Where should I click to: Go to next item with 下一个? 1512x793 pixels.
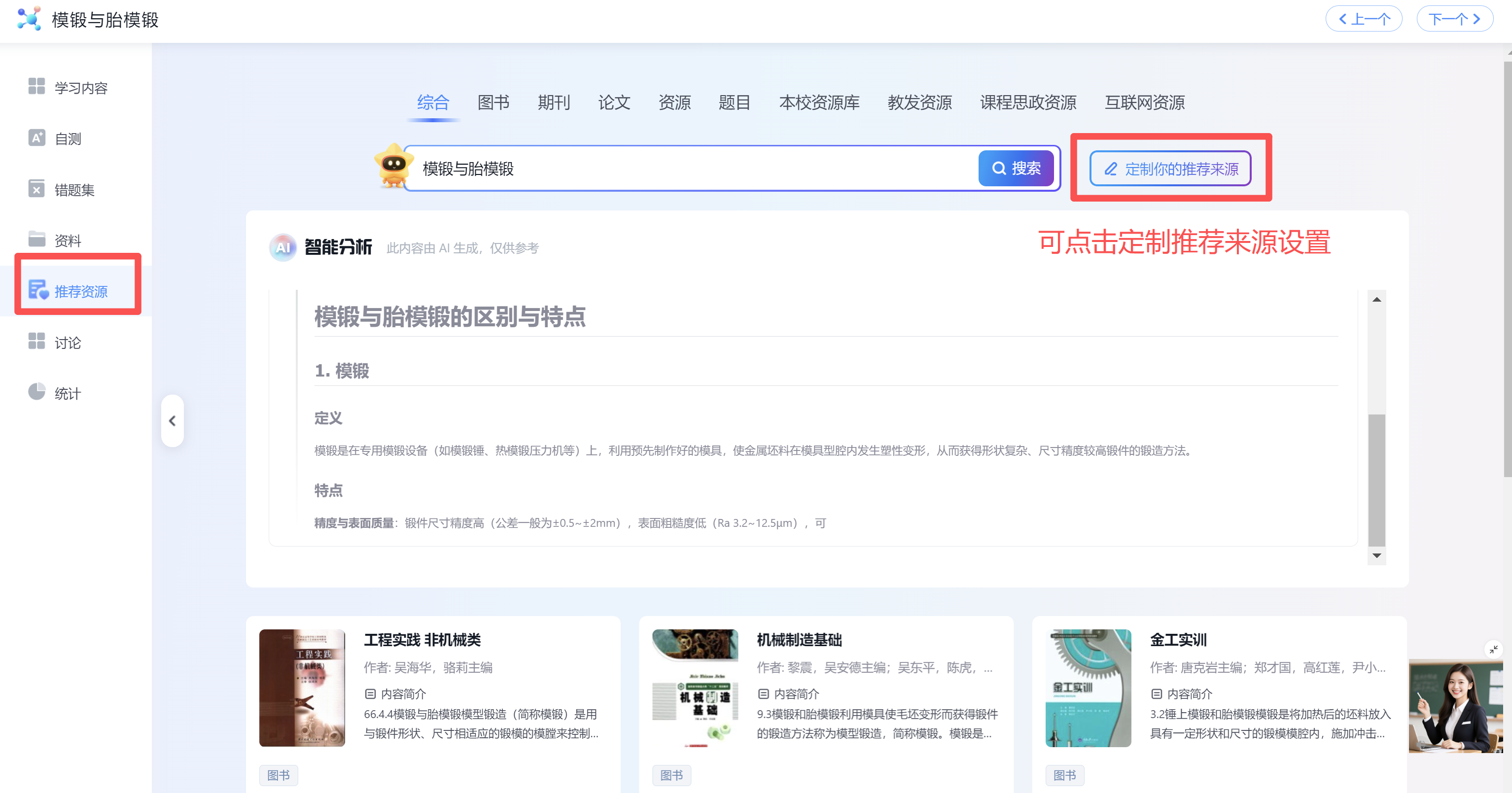click(1454, 19)
